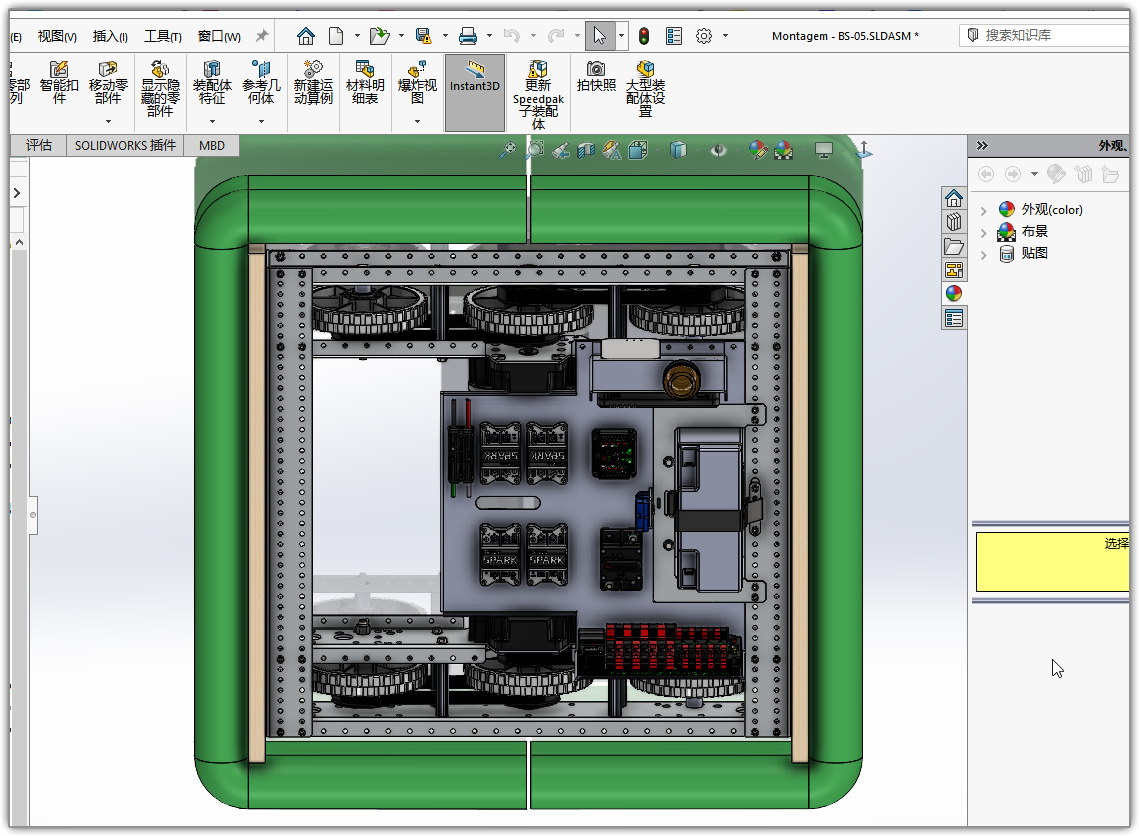Click Zoom to Area magnifier icon
The height and width of the screenshot is (836, 1139).
535,150
